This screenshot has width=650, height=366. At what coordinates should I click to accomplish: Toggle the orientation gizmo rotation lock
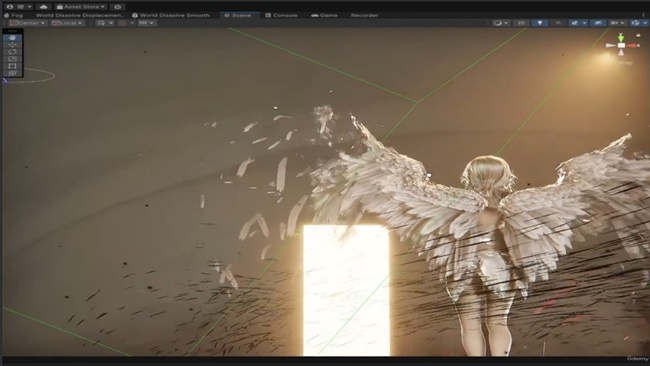pyautogui.click(x=638, y=36)
